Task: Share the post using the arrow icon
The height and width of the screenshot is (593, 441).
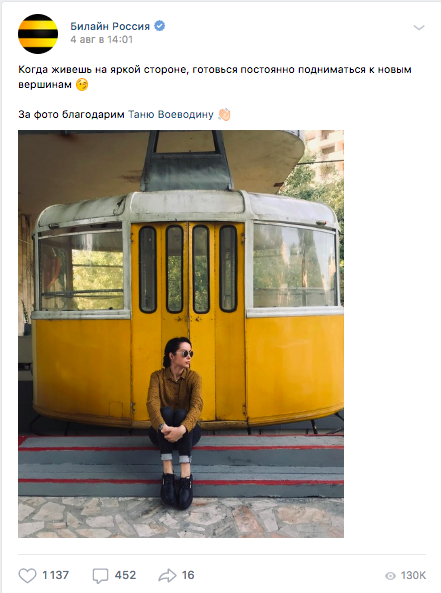Action: [167, 576]
